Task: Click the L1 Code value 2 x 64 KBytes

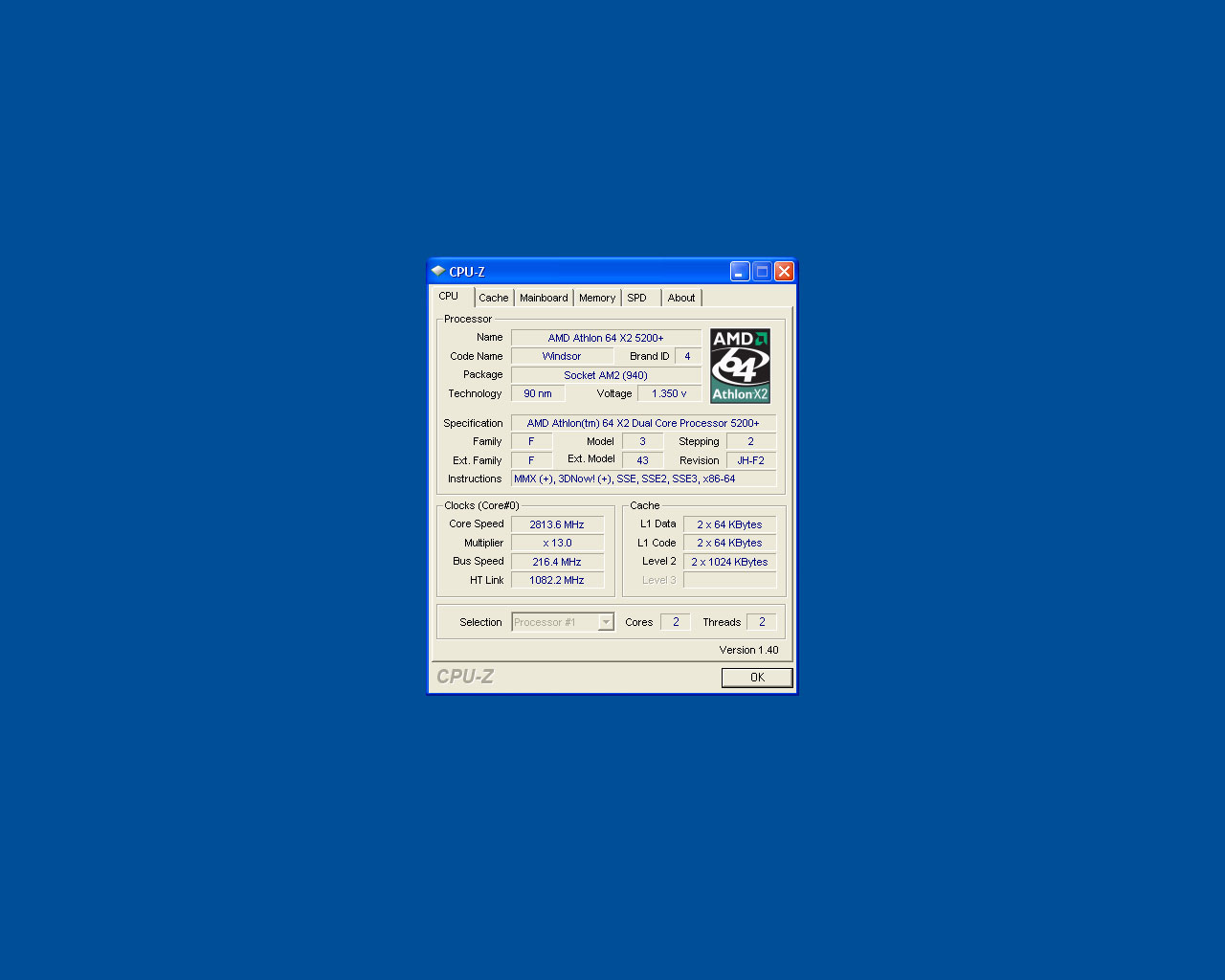Action: tap(729, 543)
